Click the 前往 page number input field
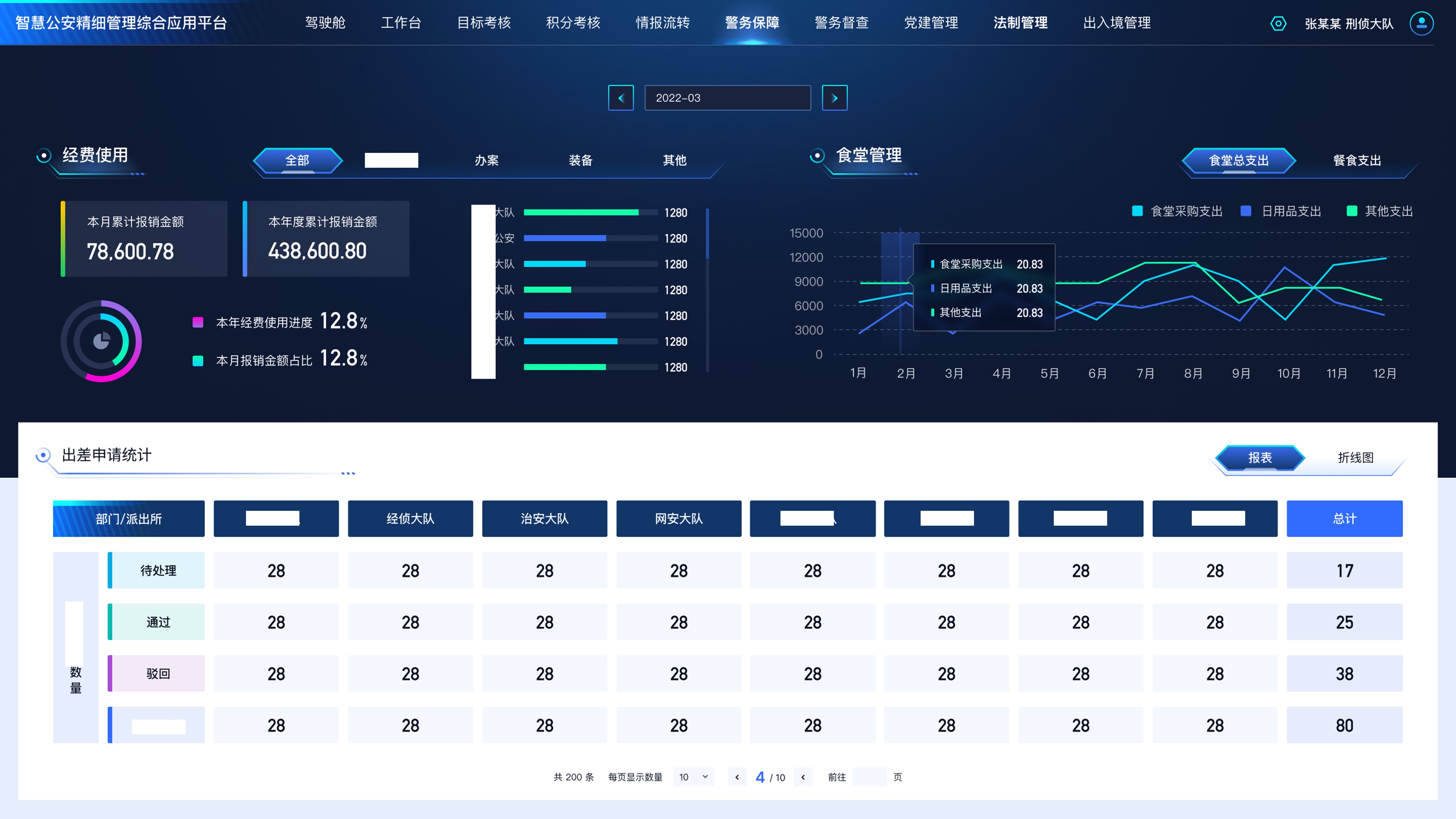The height and width of the screenshot is (819, 1456). tap(871, 777)
